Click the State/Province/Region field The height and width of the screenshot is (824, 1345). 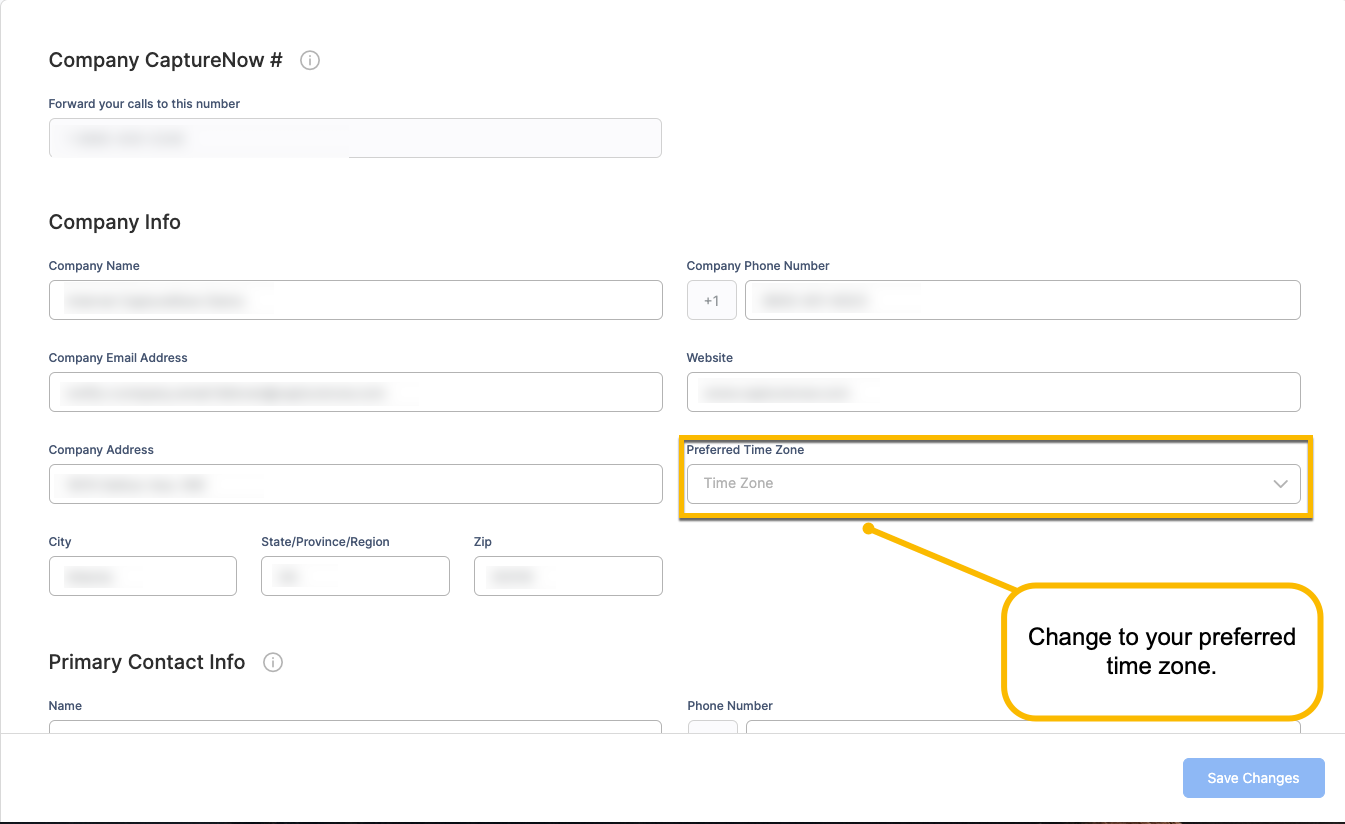(355, 576)
